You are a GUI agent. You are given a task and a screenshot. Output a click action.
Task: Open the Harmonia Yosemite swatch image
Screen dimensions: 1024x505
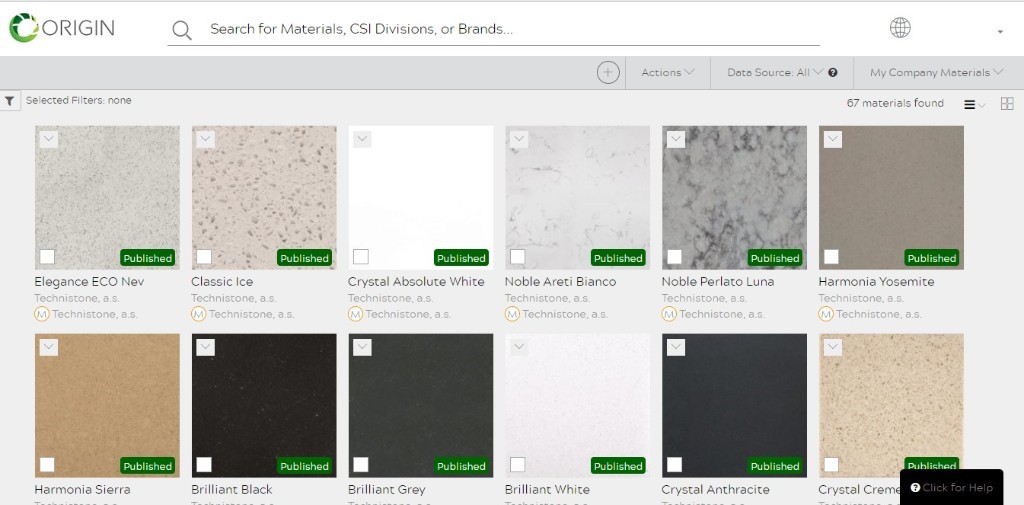(891, 197)
